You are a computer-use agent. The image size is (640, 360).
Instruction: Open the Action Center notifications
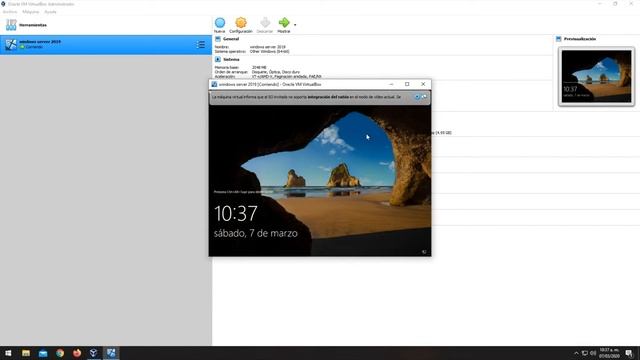click(x=629, y=353)
